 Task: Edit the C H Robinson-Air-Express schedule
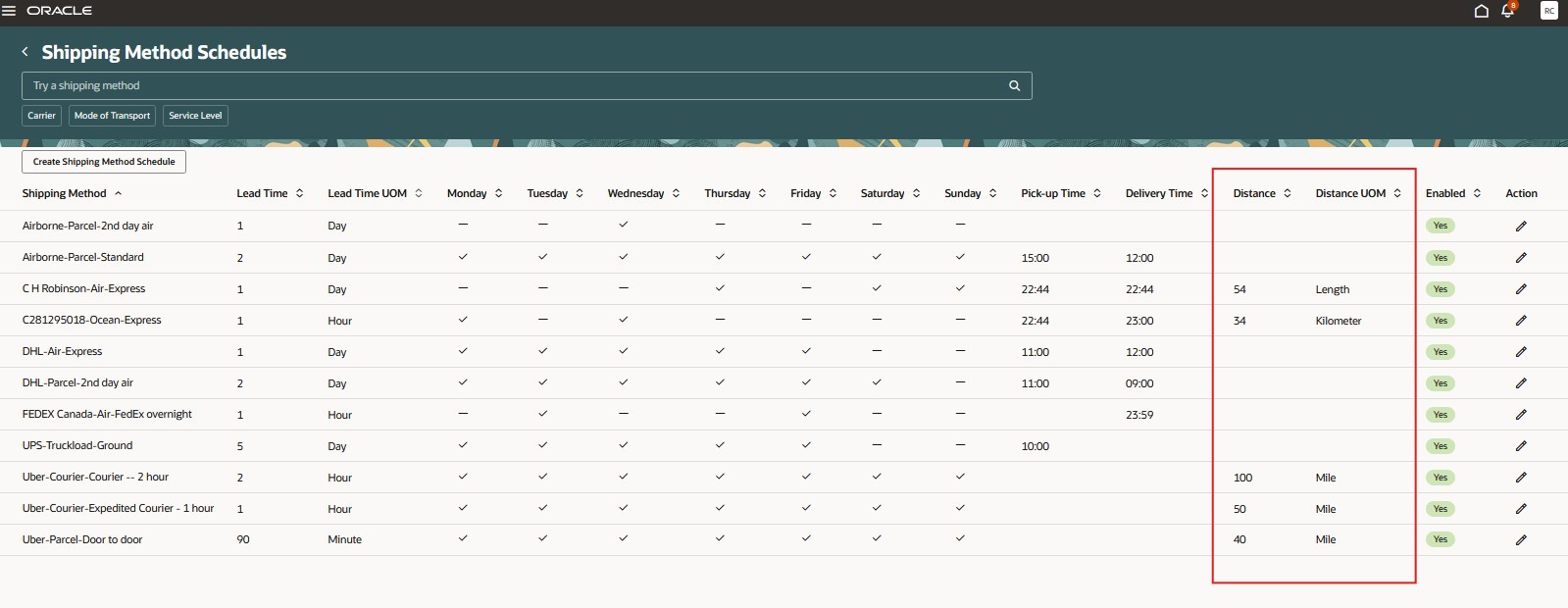pos(1521,288)
